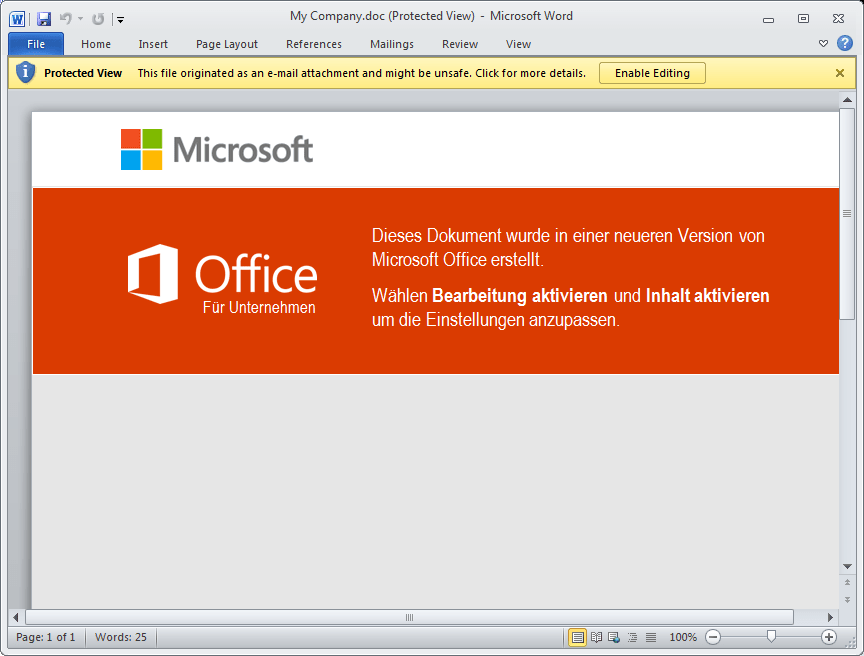Screen dimensions: 864x656
Task: Click the vertical scrollbar up arrow
Action: [x=847, y=100]
